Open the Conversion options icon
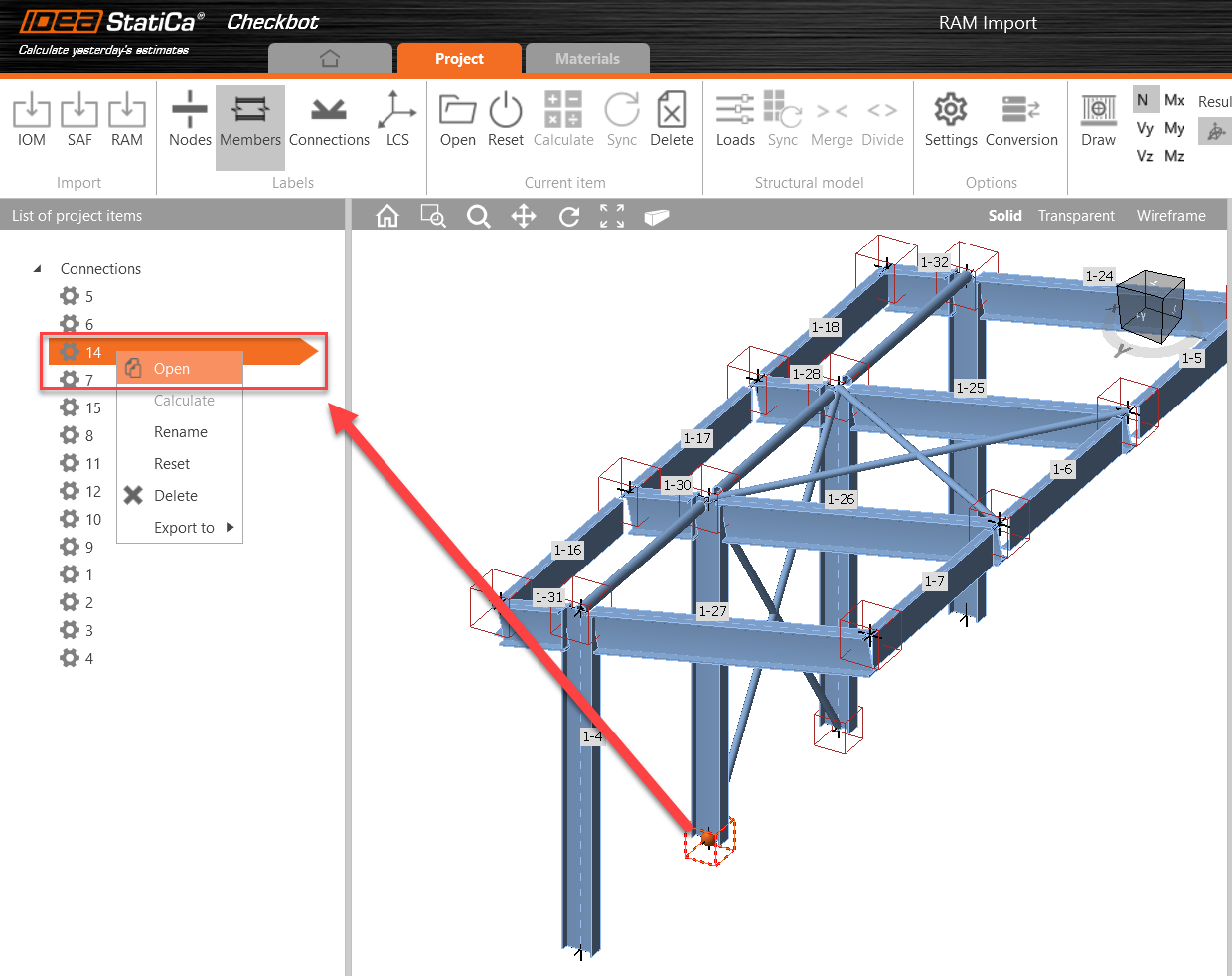 tap(1021, 117)
